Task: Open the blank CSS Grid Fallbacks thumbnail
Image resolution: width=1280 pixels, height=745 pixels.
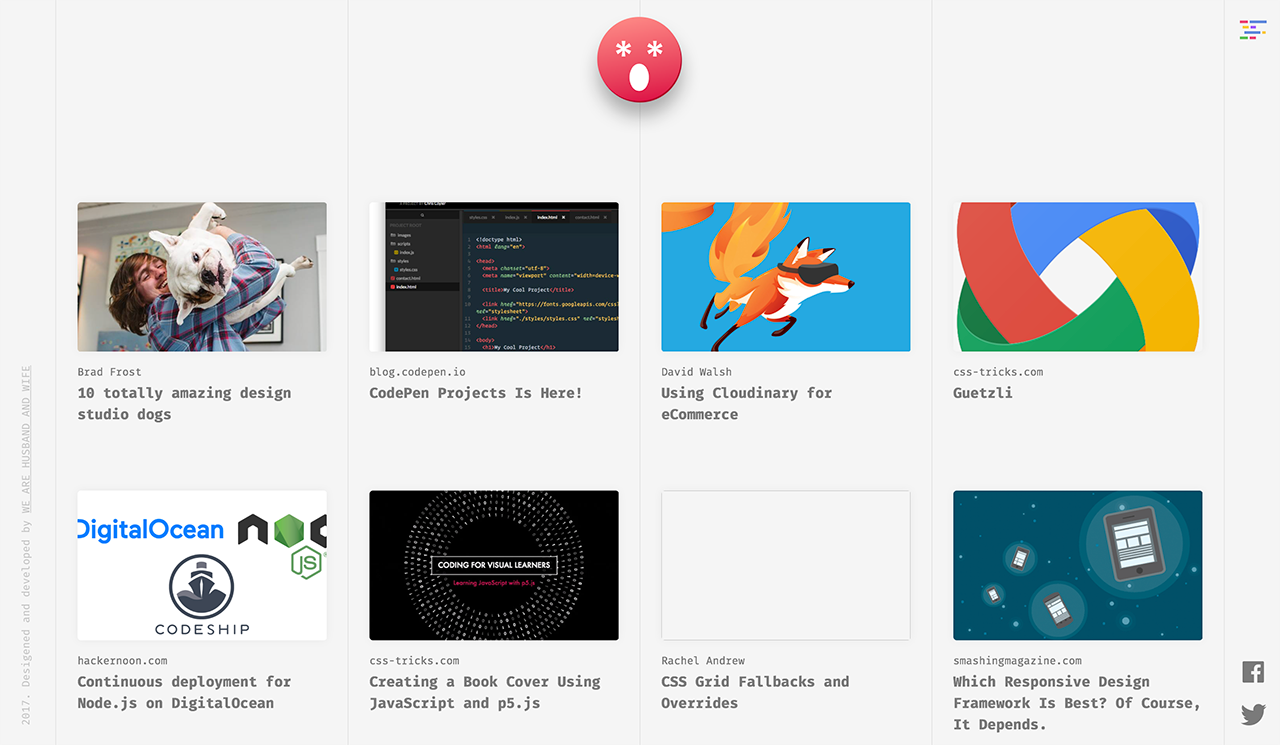Action: coord(786,565)
